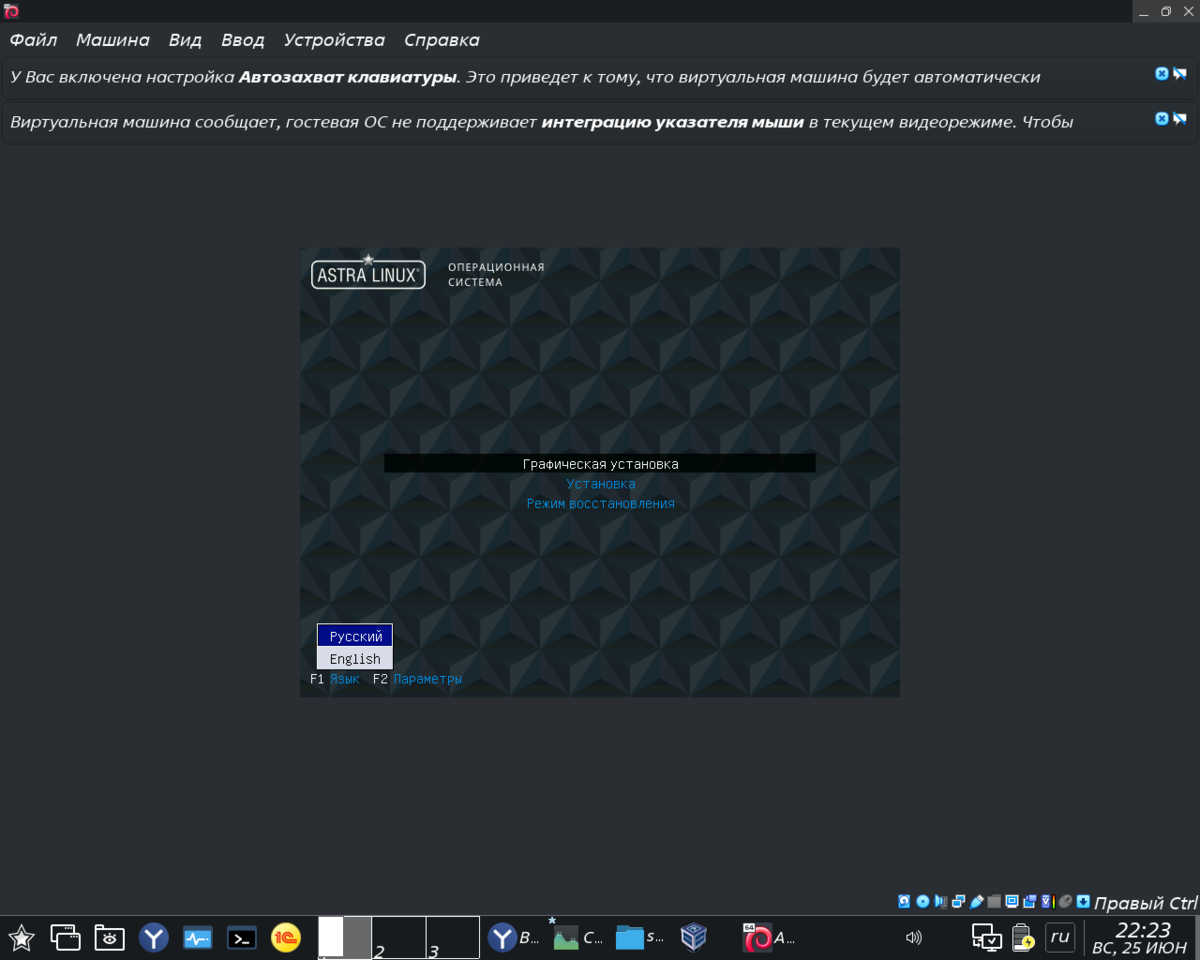Dismiss the mouse pointer integration notification

[x=1162, y=118]
